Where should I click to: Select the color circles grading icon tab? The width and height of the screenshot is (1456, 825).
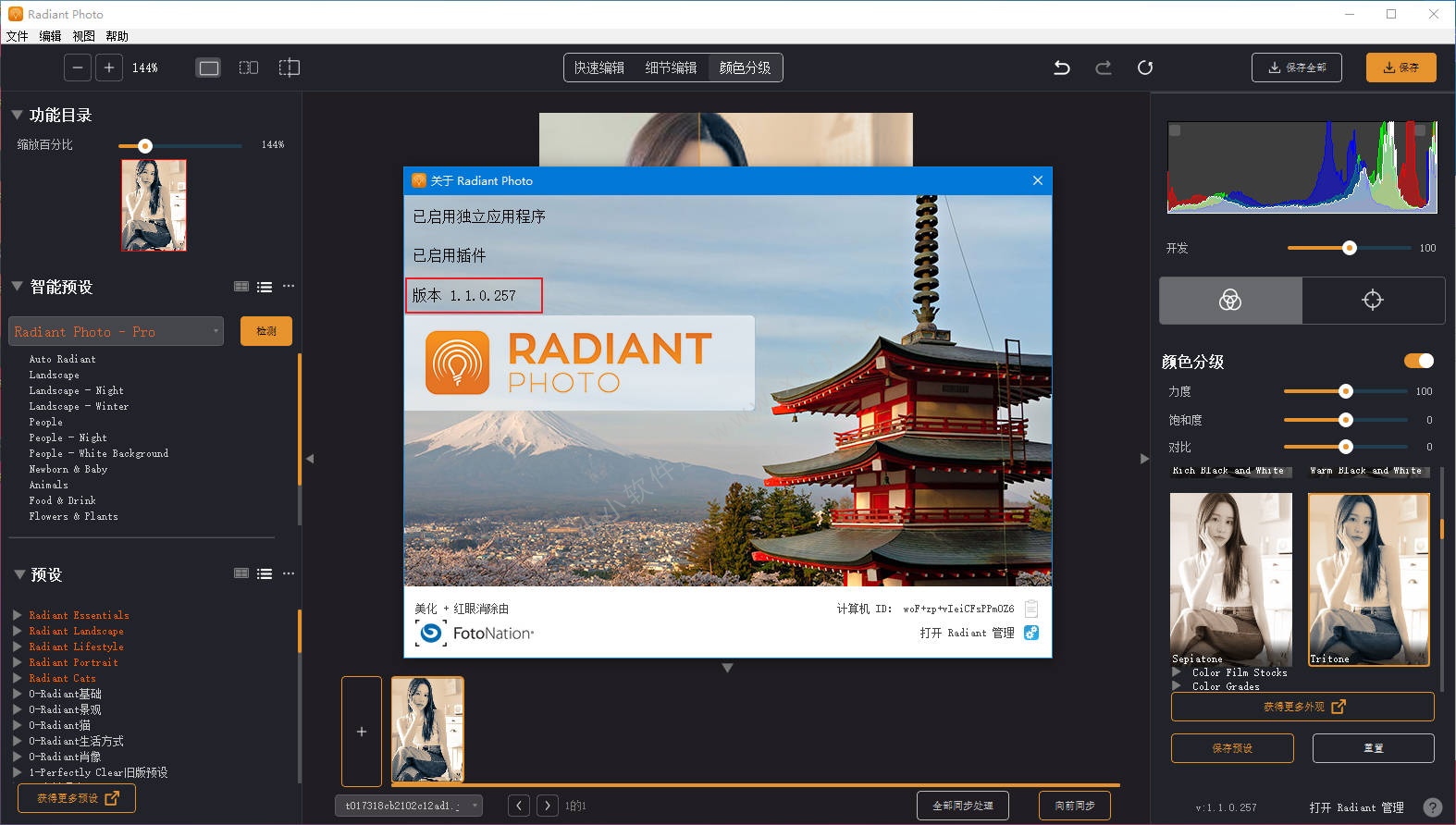1230,300
